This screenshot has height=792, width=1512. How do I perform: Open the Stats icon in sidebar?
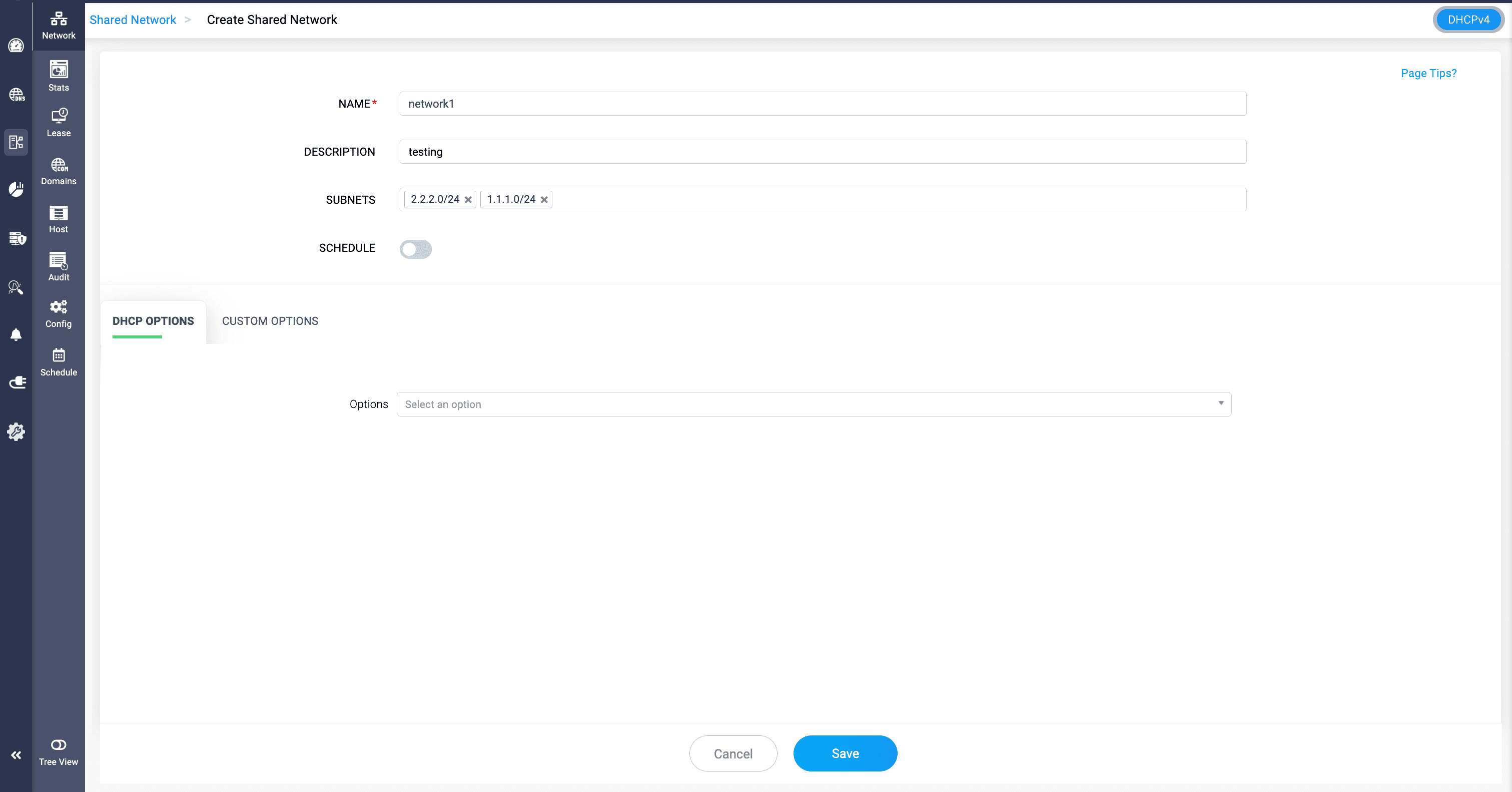[58, 76]
